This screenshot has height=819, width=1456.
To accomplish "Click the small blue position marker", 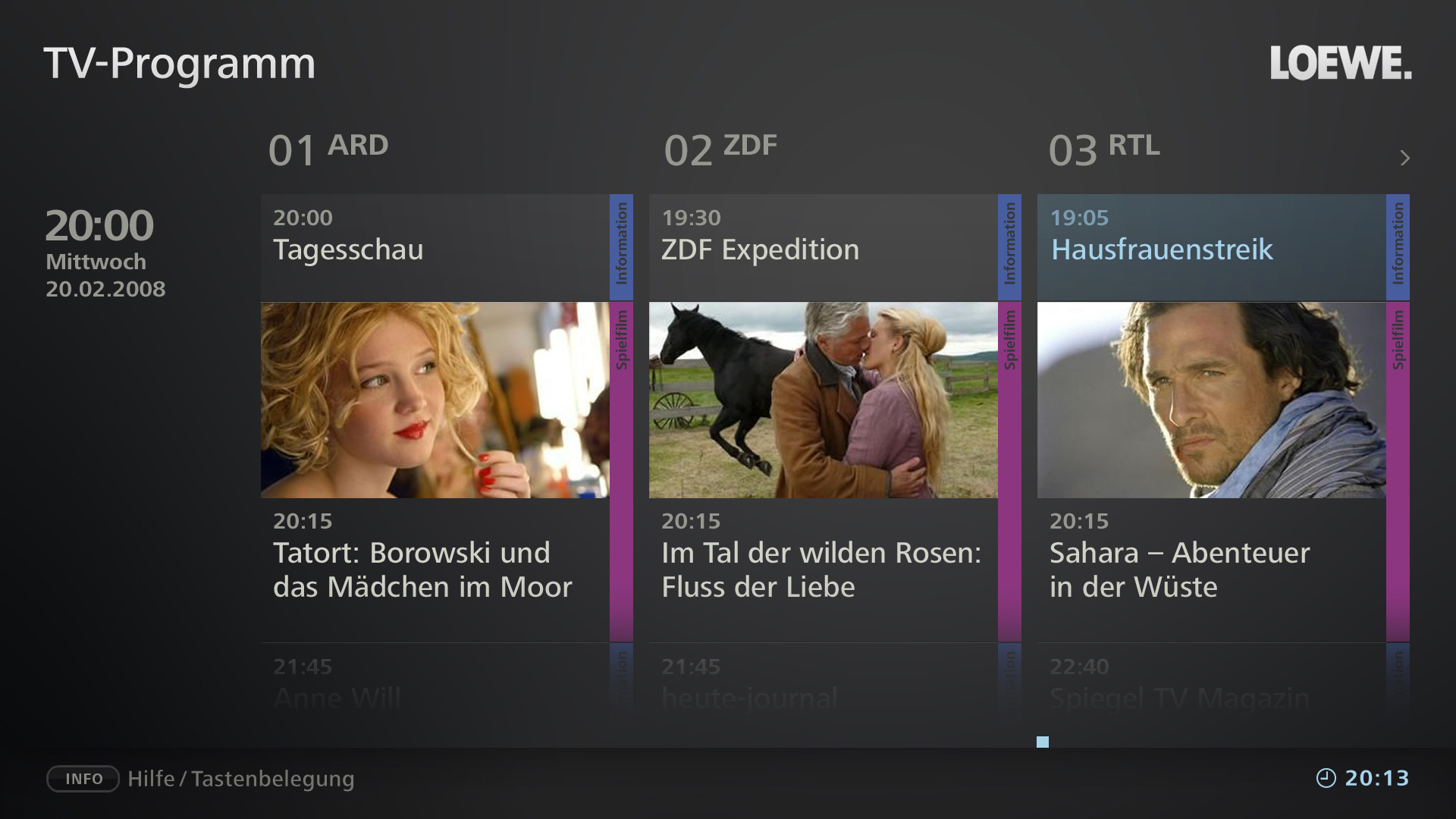I will coord(1043,742).
